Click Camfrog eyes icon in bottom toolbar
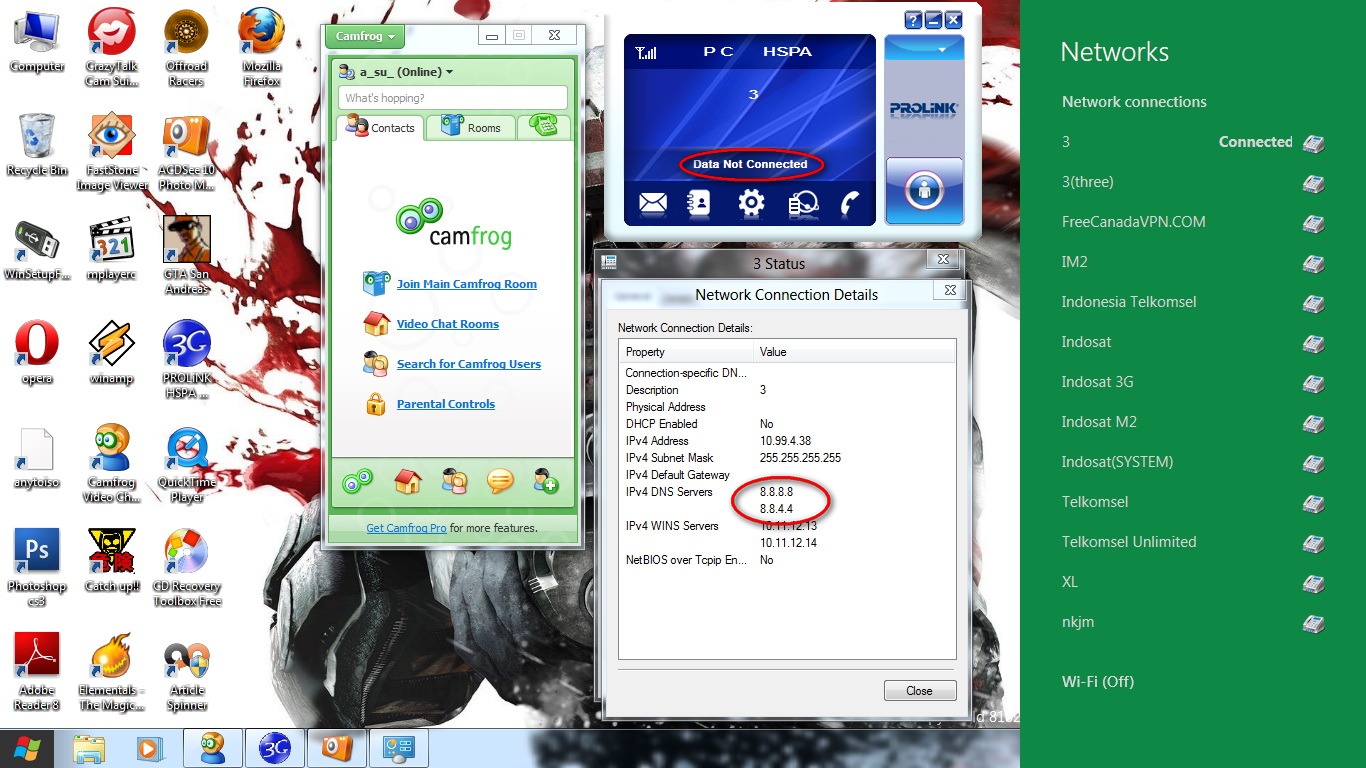The width and height of the screenshot is (1366, 768). point(357,481)
